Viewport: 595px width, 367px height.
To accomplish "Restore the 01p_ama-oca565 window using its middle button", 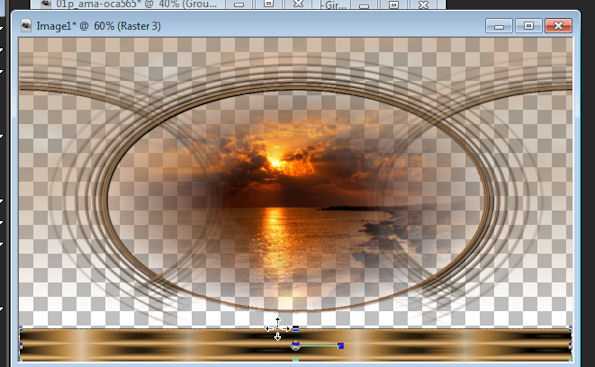I will 269,4.
